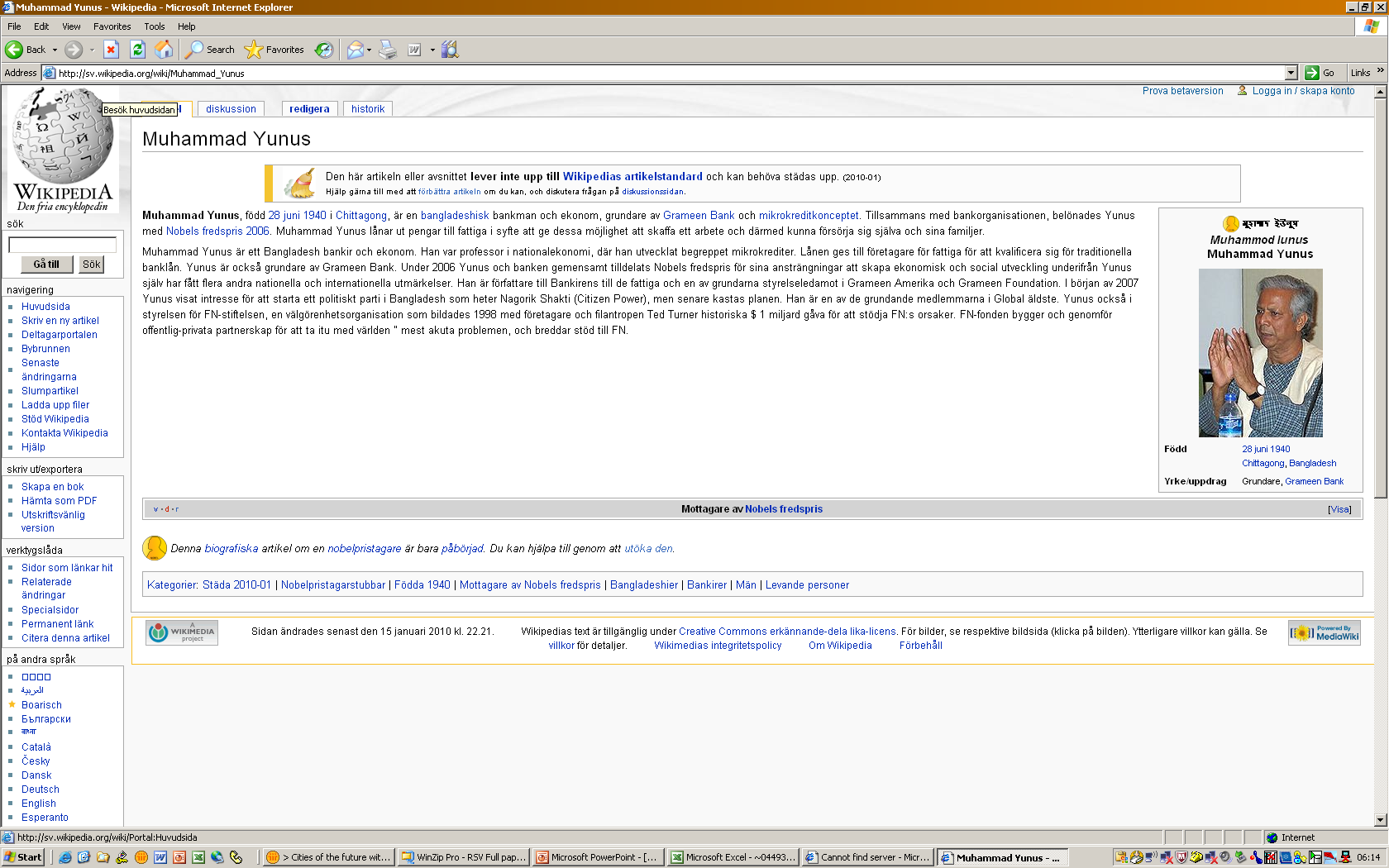Image resolution: width=1389 pixels, height=868 pixels.
Task: Click the Sök button
Action: coord(91,265)
